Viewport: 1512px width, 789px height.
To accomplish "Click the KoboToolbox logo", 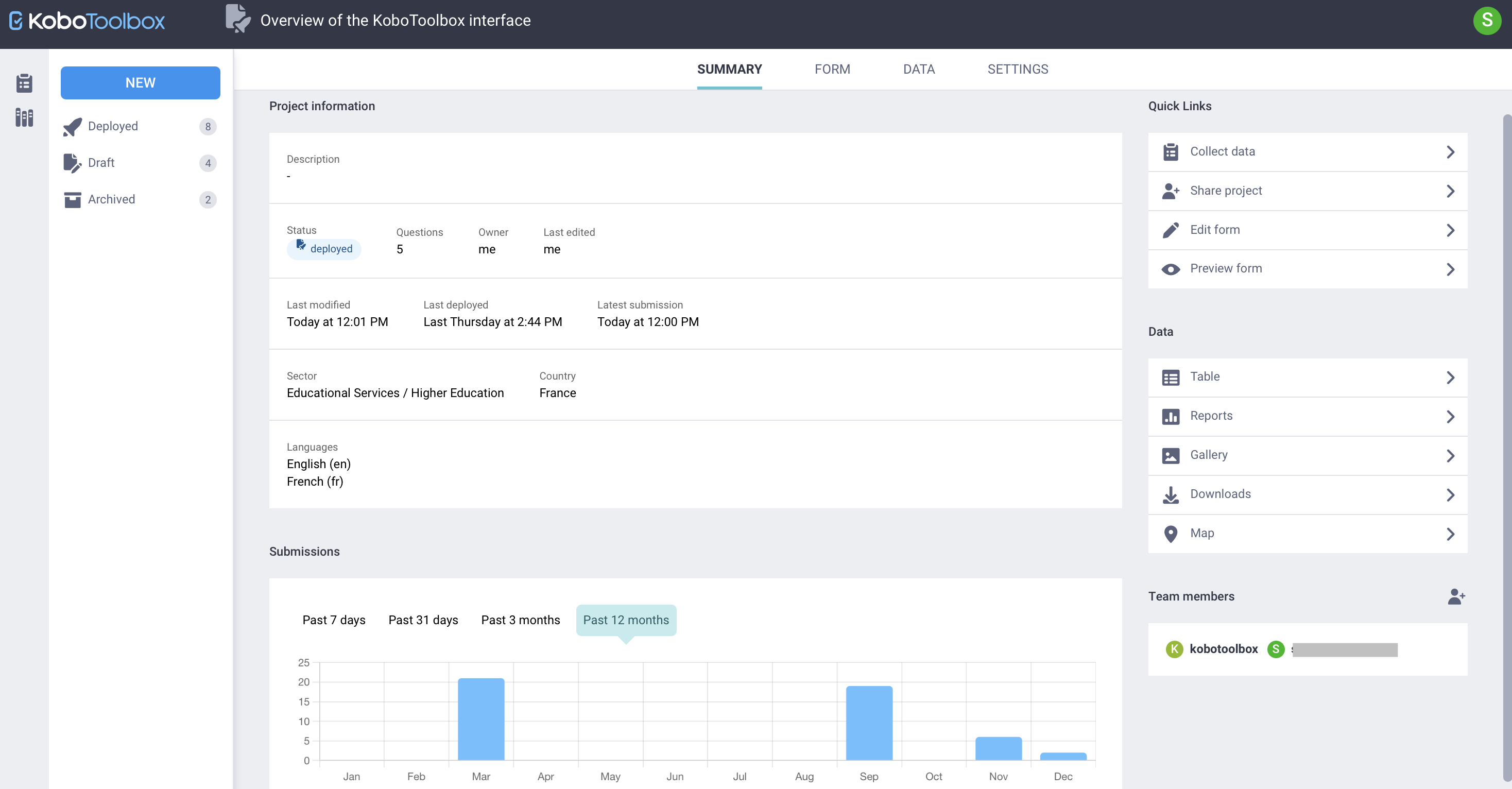I will pos(87,21).
